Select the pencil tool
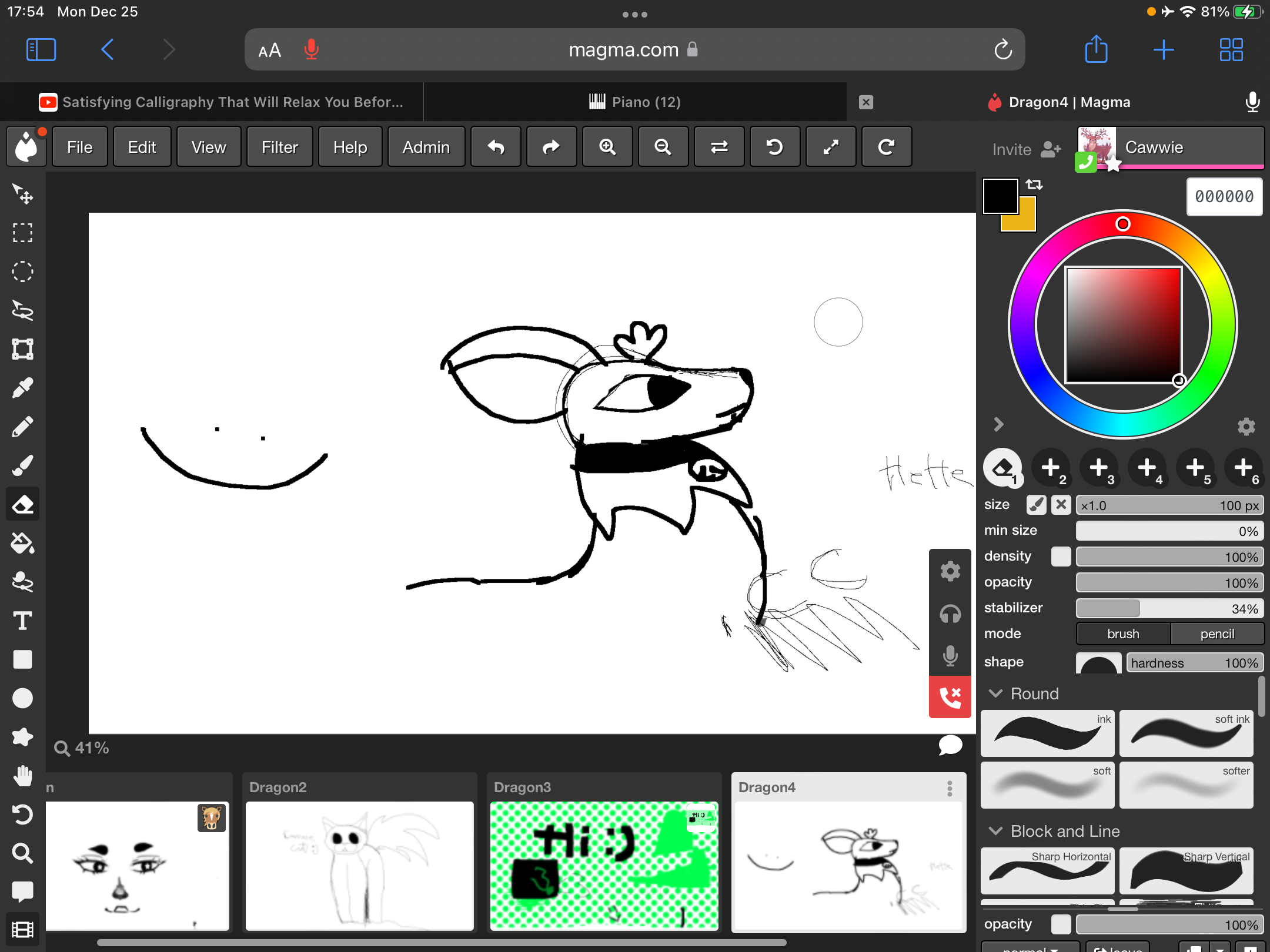1270x952 pixels. click(x=23, y=427)
